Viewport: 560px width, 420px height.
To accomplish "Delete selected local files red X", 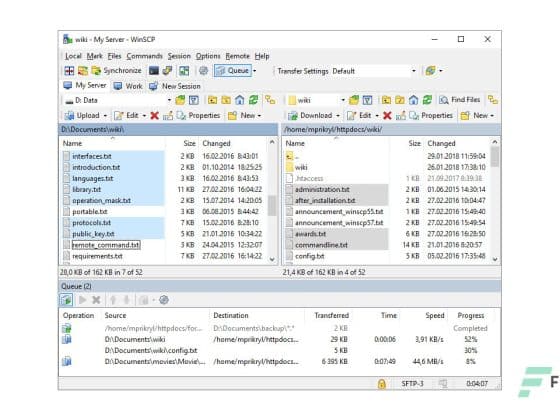I will click(x=154, y=116).
